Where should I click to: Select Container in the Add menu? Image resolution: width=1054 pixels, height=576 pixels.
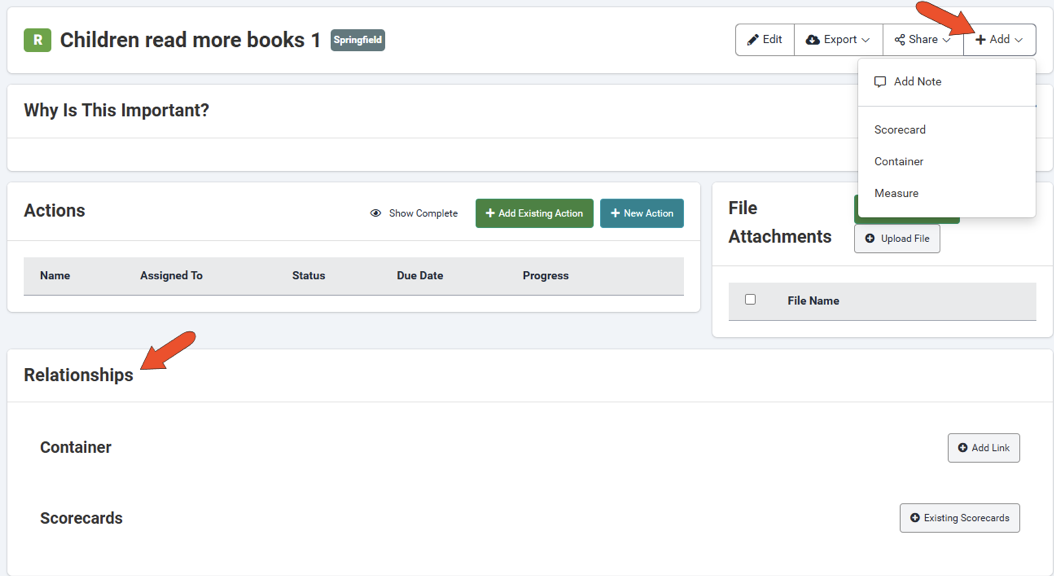[899, 162]
